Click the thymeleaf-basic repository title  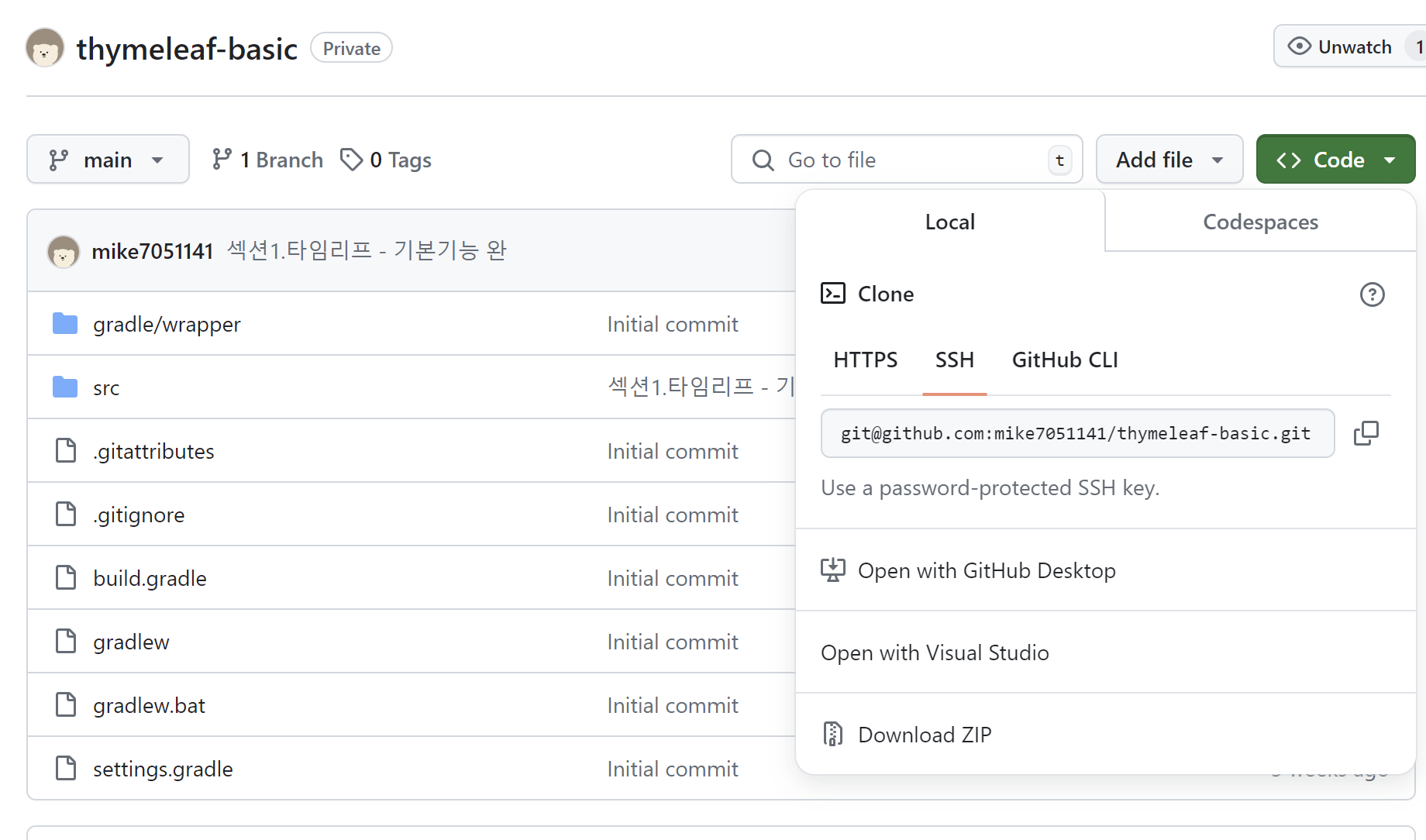point(187,49)
